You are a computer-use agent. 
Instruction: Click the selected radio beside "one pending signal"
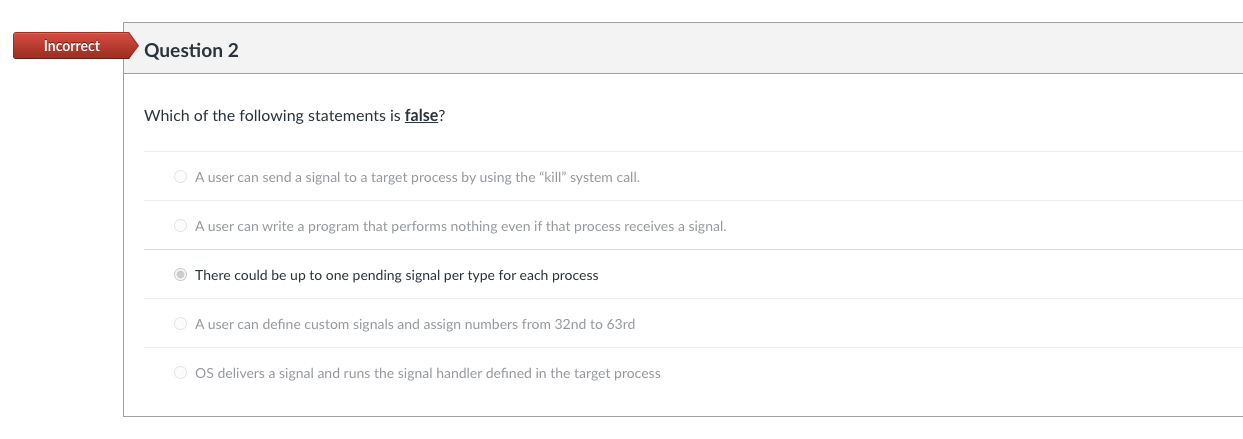[180, 275]
